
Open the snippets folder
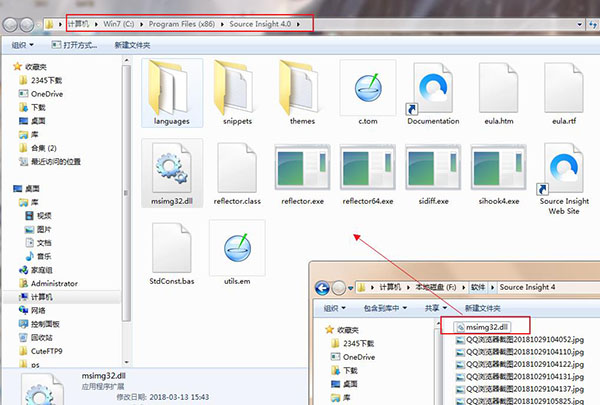(237, 93)
